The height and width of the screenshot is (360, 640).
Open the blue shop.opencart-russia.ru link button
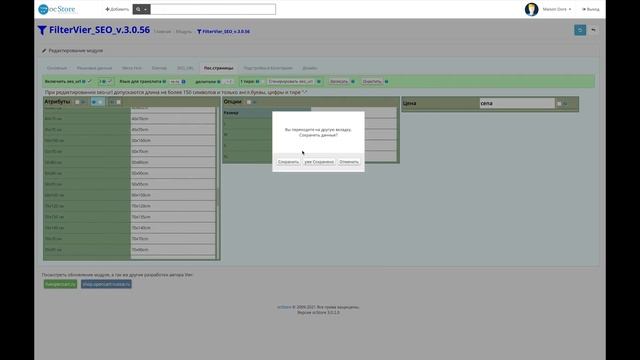(106, 284)
